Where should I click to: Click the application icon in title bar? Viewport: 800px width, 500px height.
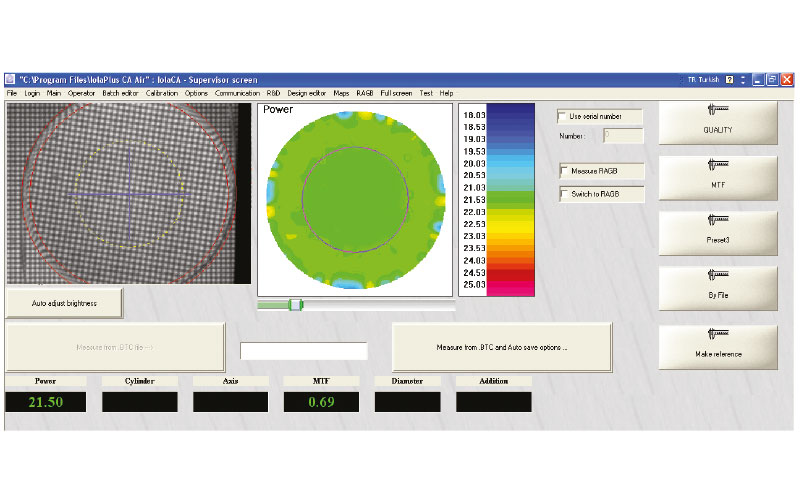pyautogui.click(x=11, y=79)
